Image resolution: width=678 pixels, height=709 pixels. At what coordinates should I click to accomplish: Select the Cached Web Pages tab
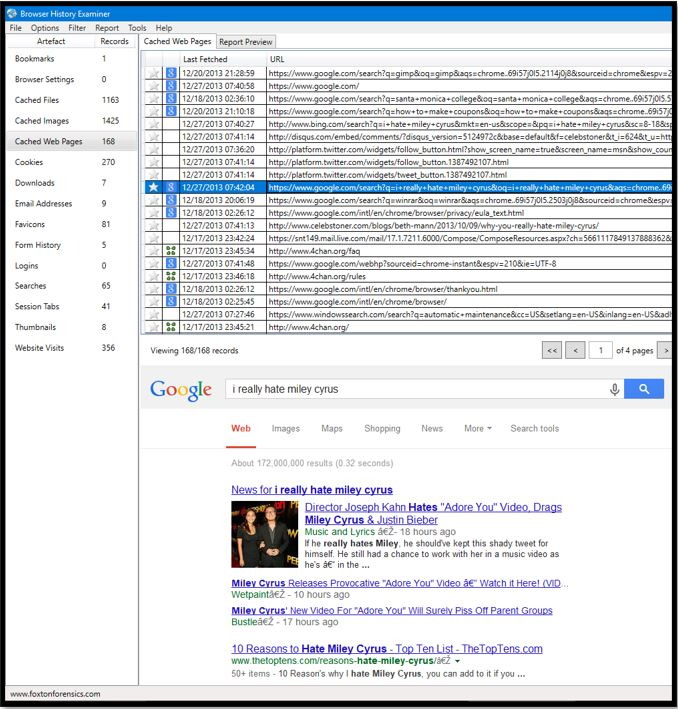pos(177,41)
